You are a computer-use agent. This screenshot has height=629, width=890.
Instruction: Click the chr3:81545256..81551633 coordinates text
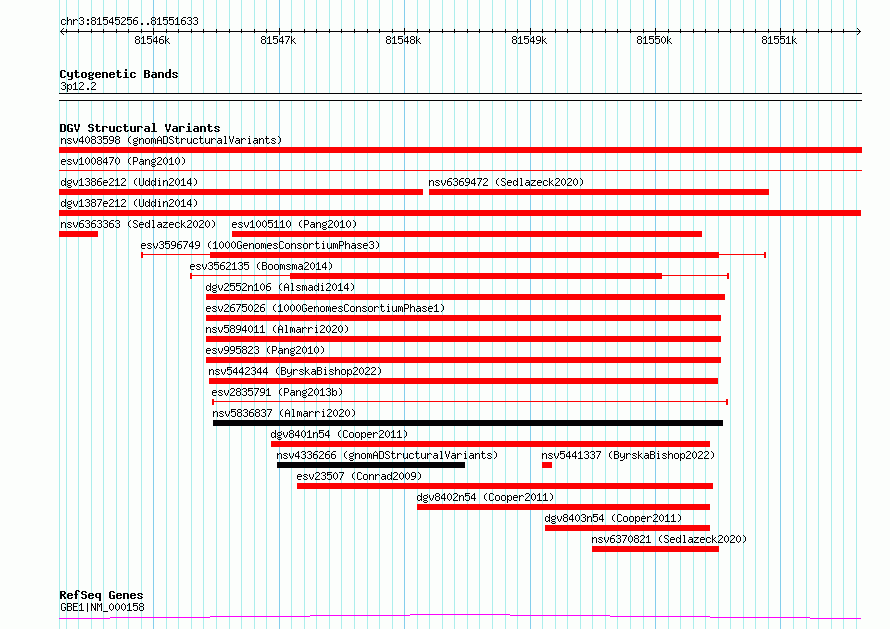coord(129,22)
